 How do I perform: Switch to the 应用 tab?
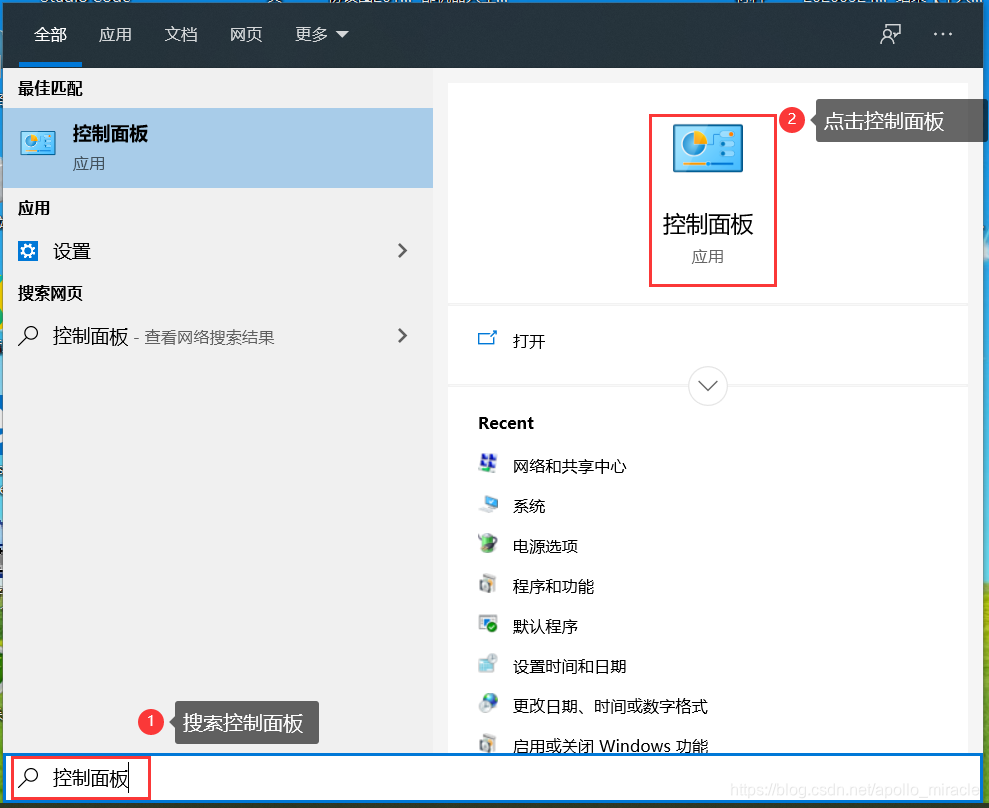(x=115, y=35)
